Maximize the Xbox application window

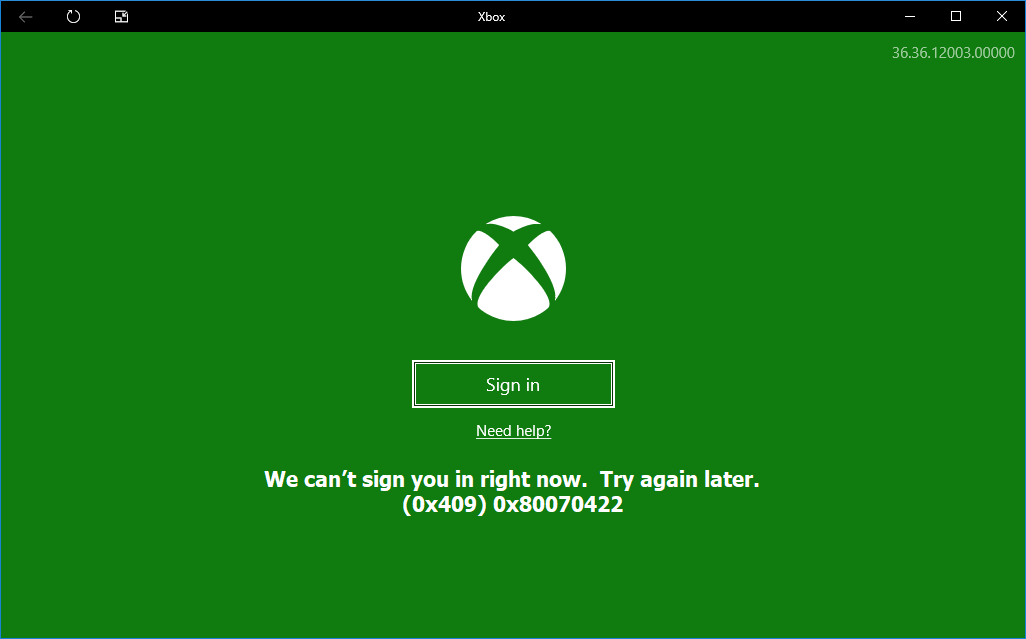tap(955, 16)
